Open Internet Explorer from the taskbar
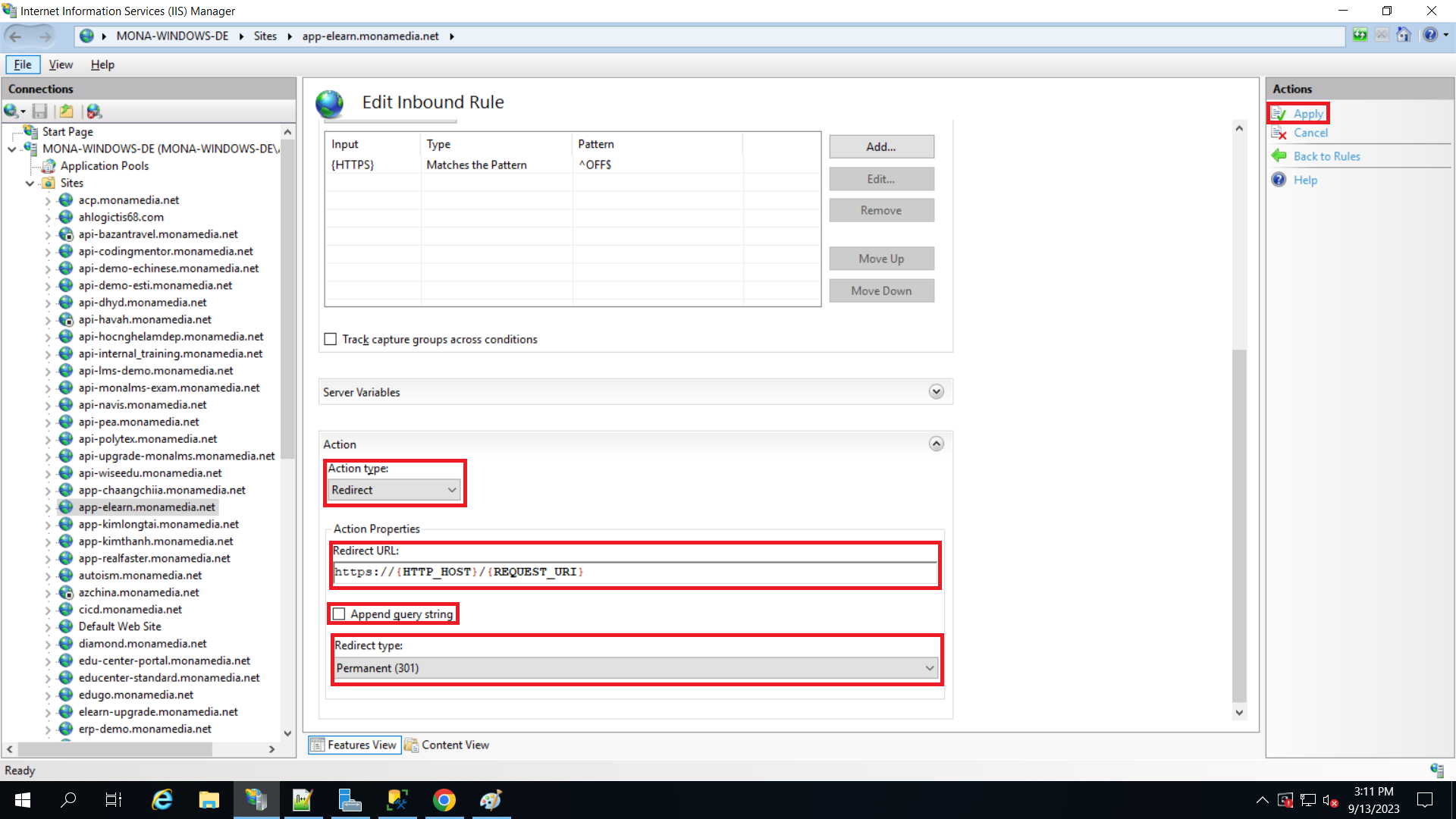This screenshot has width=1456, height=819. [x=162, y=800]
